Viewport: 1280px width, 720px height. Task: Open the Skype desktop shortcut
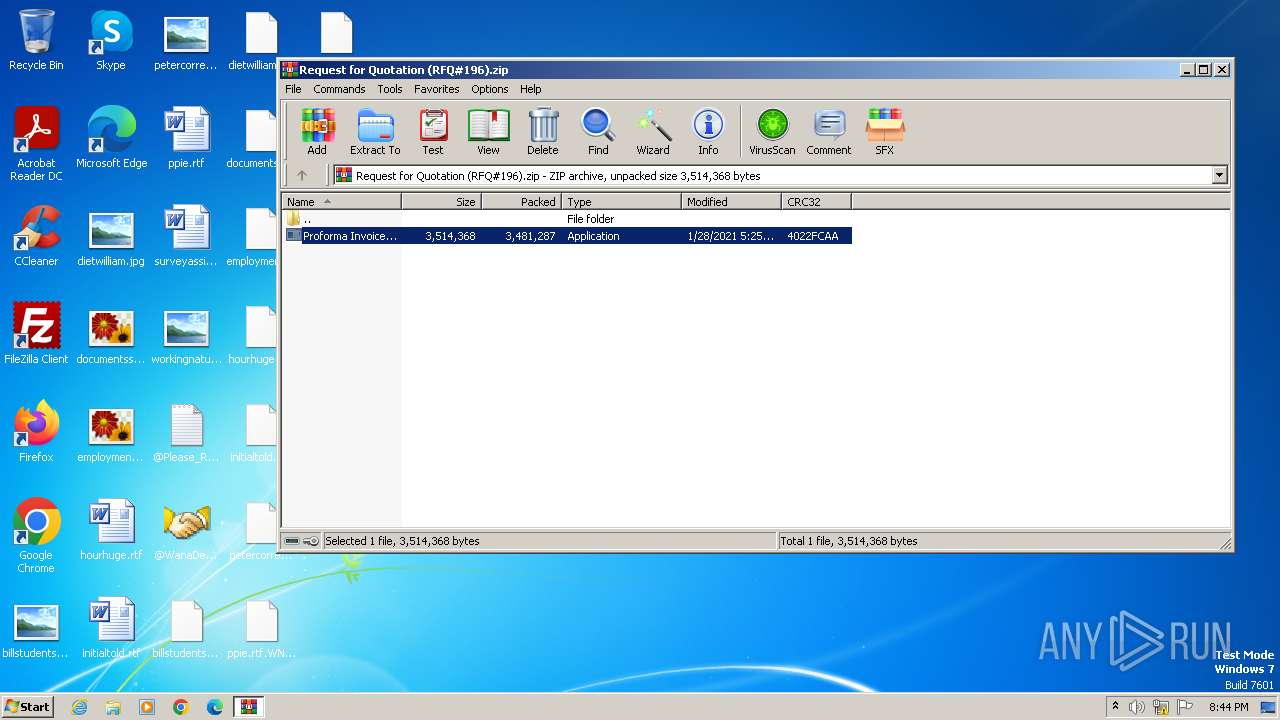pyautogui.click(x=111, y=41)
